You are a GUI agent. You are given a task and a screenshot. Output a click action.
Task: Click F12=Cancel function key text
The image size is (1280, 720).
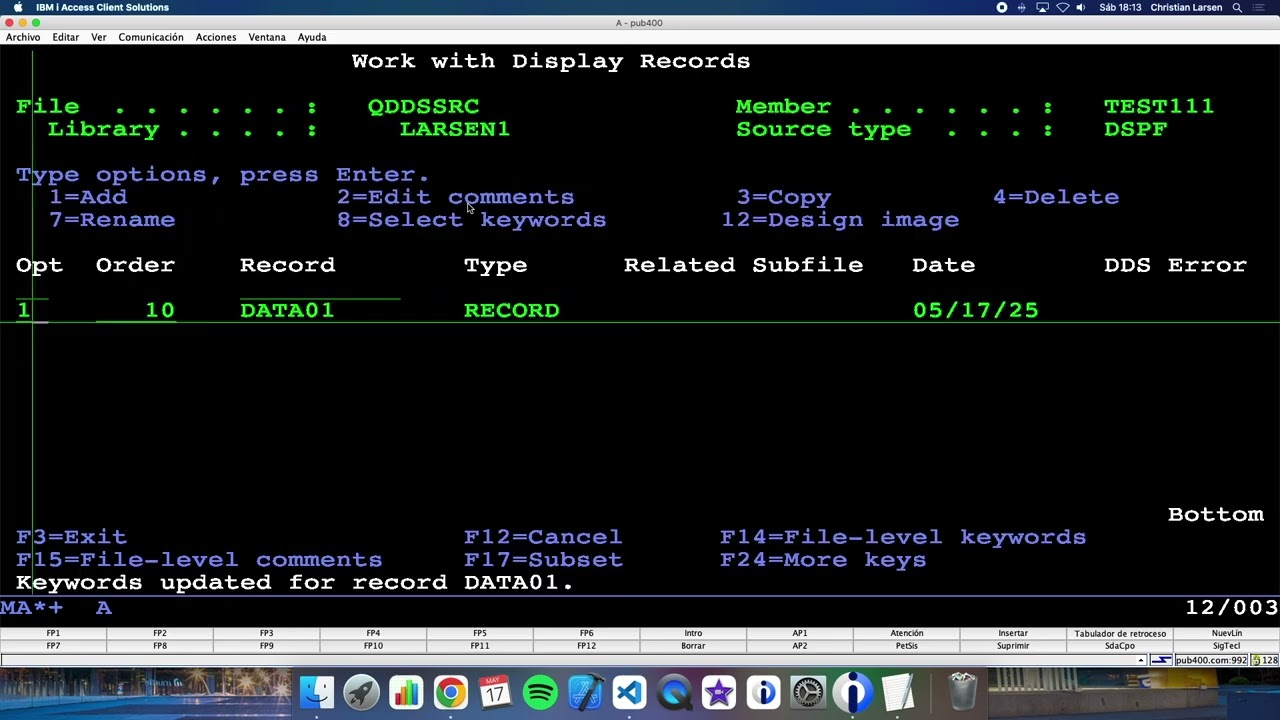[543, 537]
